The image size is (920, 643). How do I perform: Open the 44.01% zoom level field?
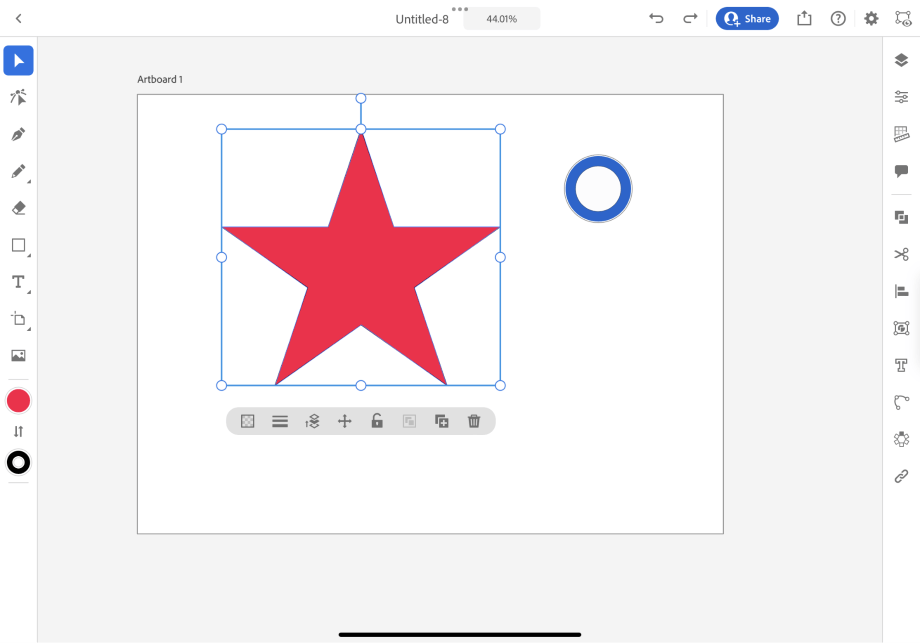[502, 19]
